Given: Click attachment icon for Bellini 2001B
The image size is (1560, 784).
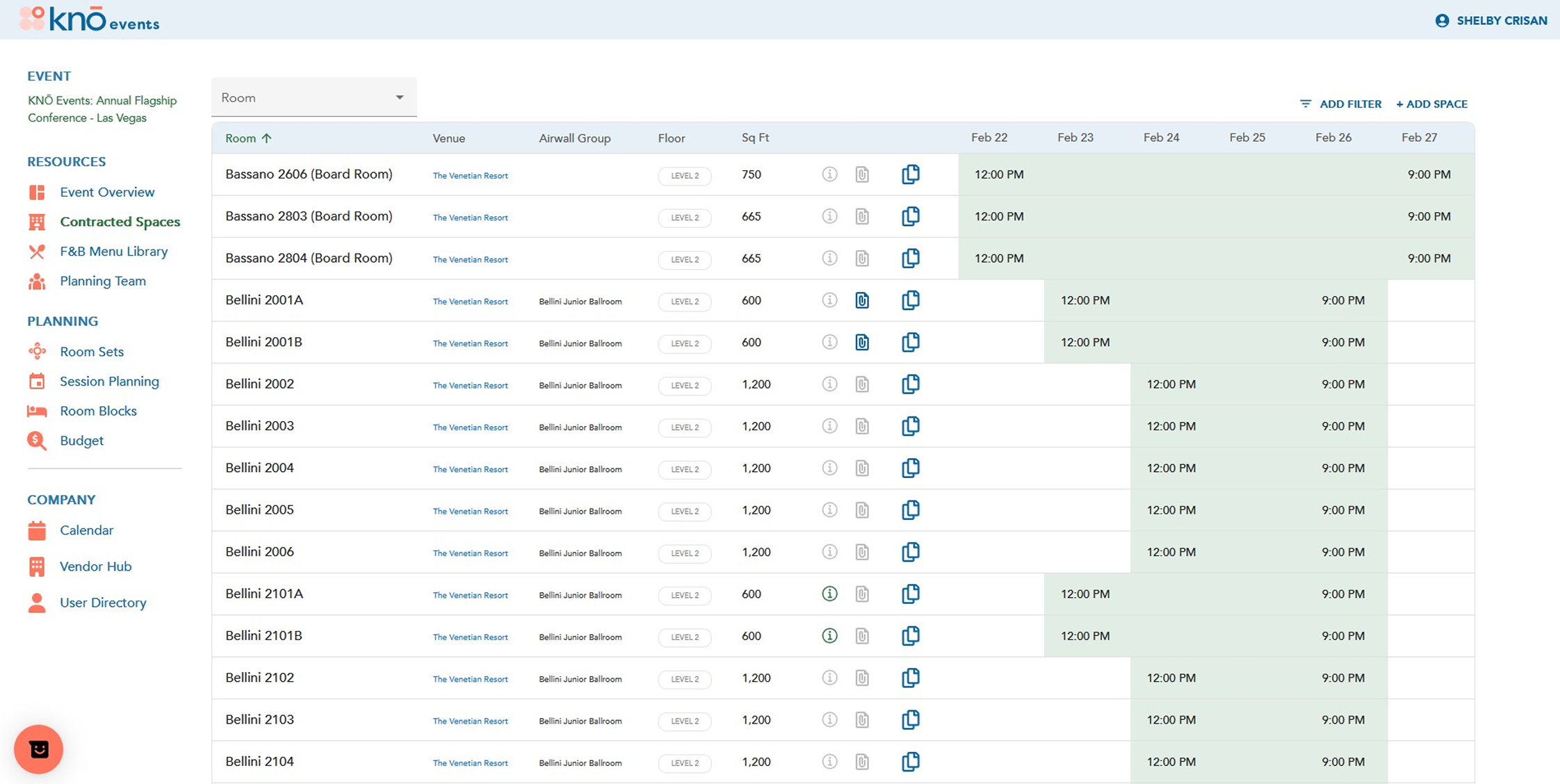Looking at the screenshot, I should tap(862, 342).
